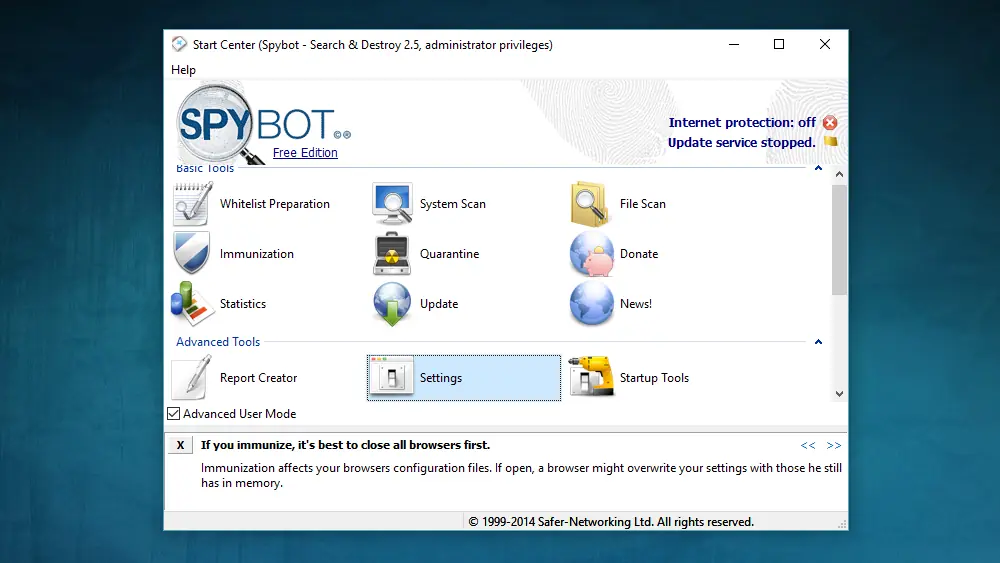
Task: Click the Donate label
Action: [x=639, y=254]
